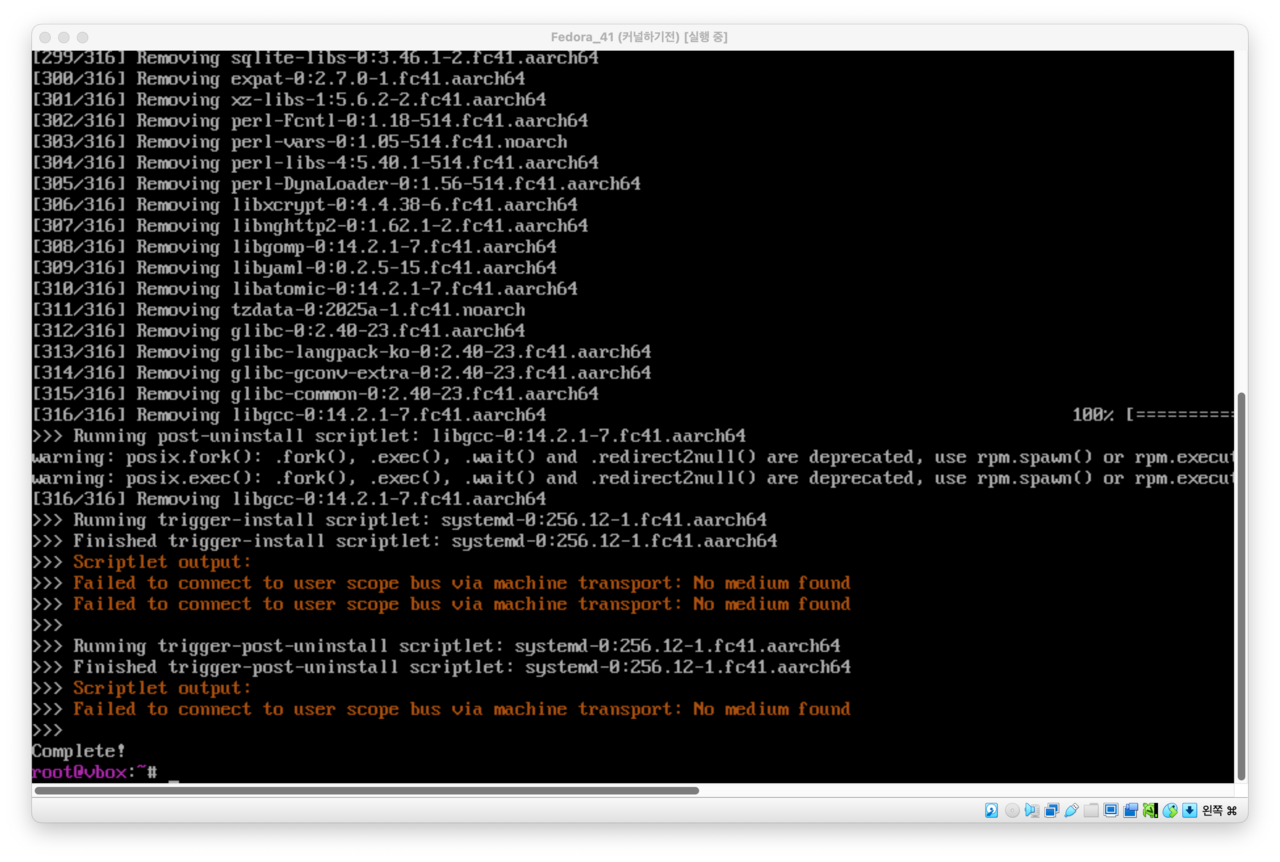Close the Fedora_41 VM window
The width and height of the screenshot is (1280, 862).
46,37
